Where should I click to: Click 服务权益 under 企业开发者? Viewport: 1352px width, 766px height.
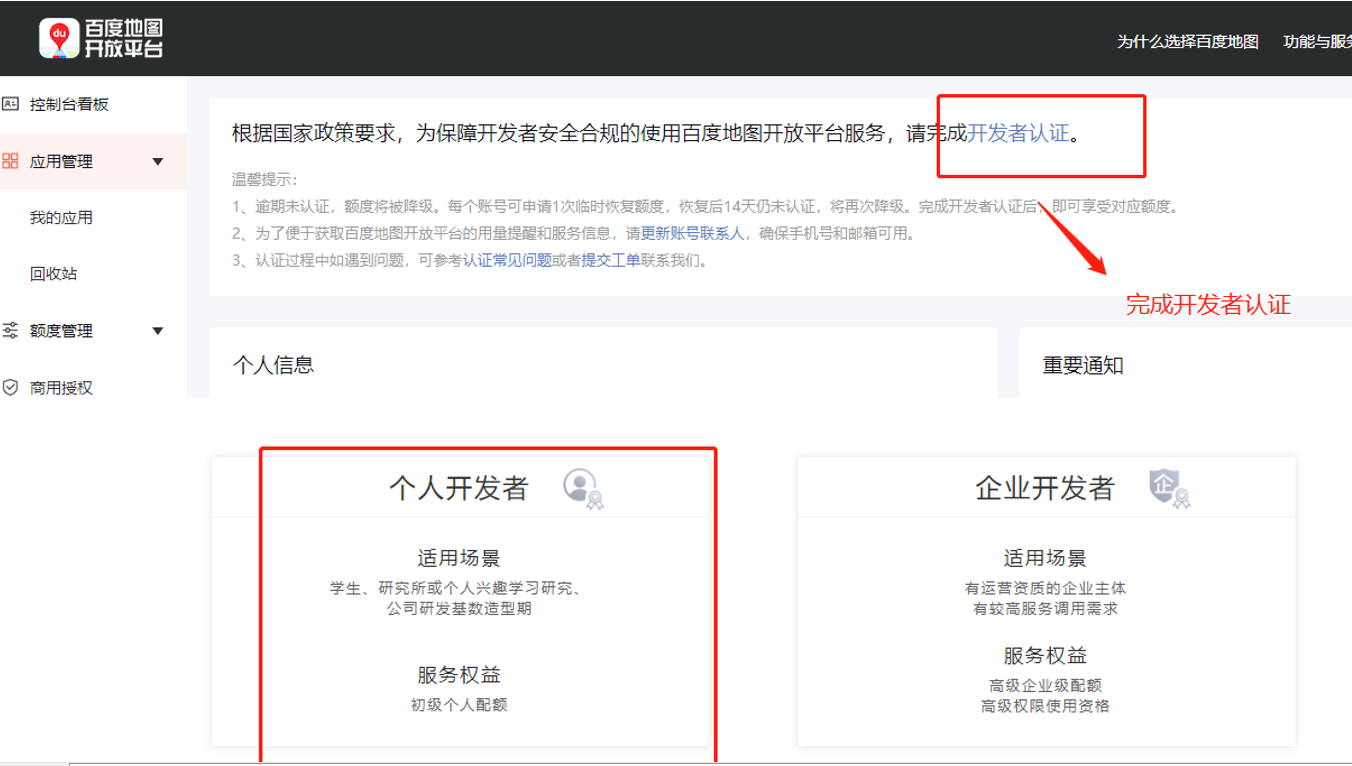1045,656
